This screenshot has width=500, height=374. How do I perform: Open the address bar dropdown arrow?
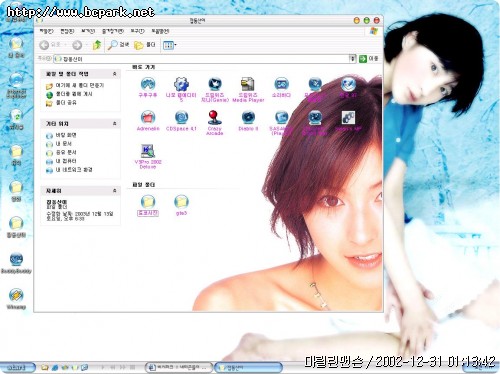tap(352, 59)
